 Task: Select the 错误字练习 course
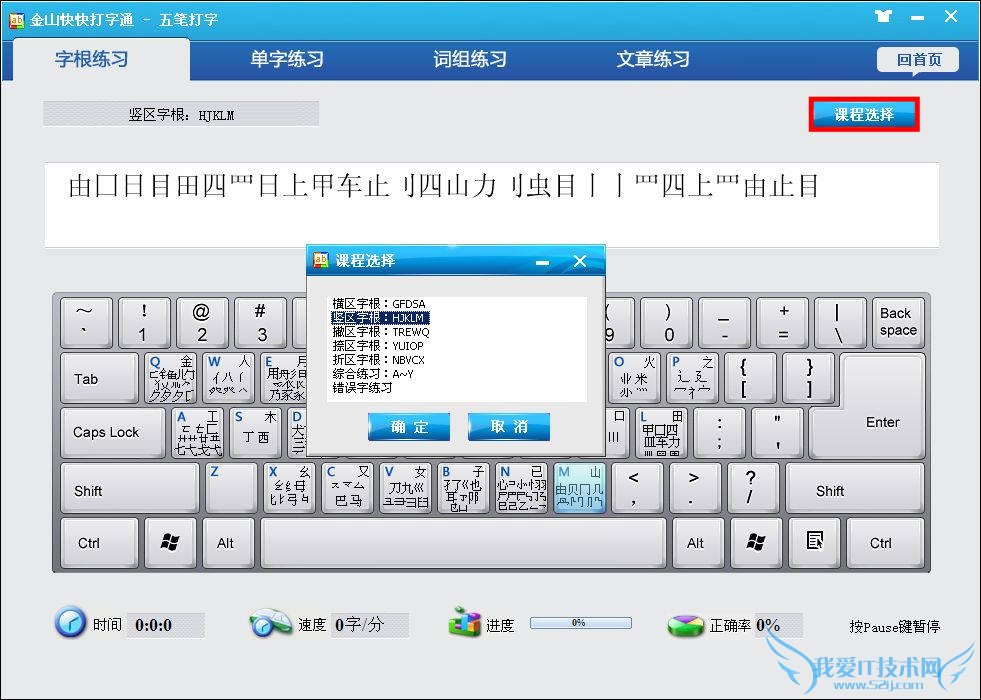[x=362, y=388]
